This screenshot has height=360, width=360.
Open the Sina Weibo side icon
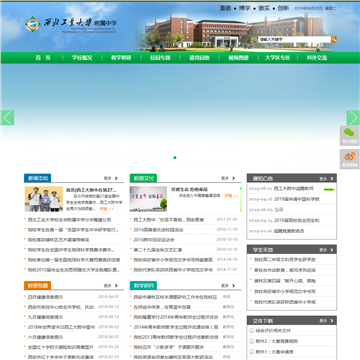pyautogui.click(x=350, y=159)
